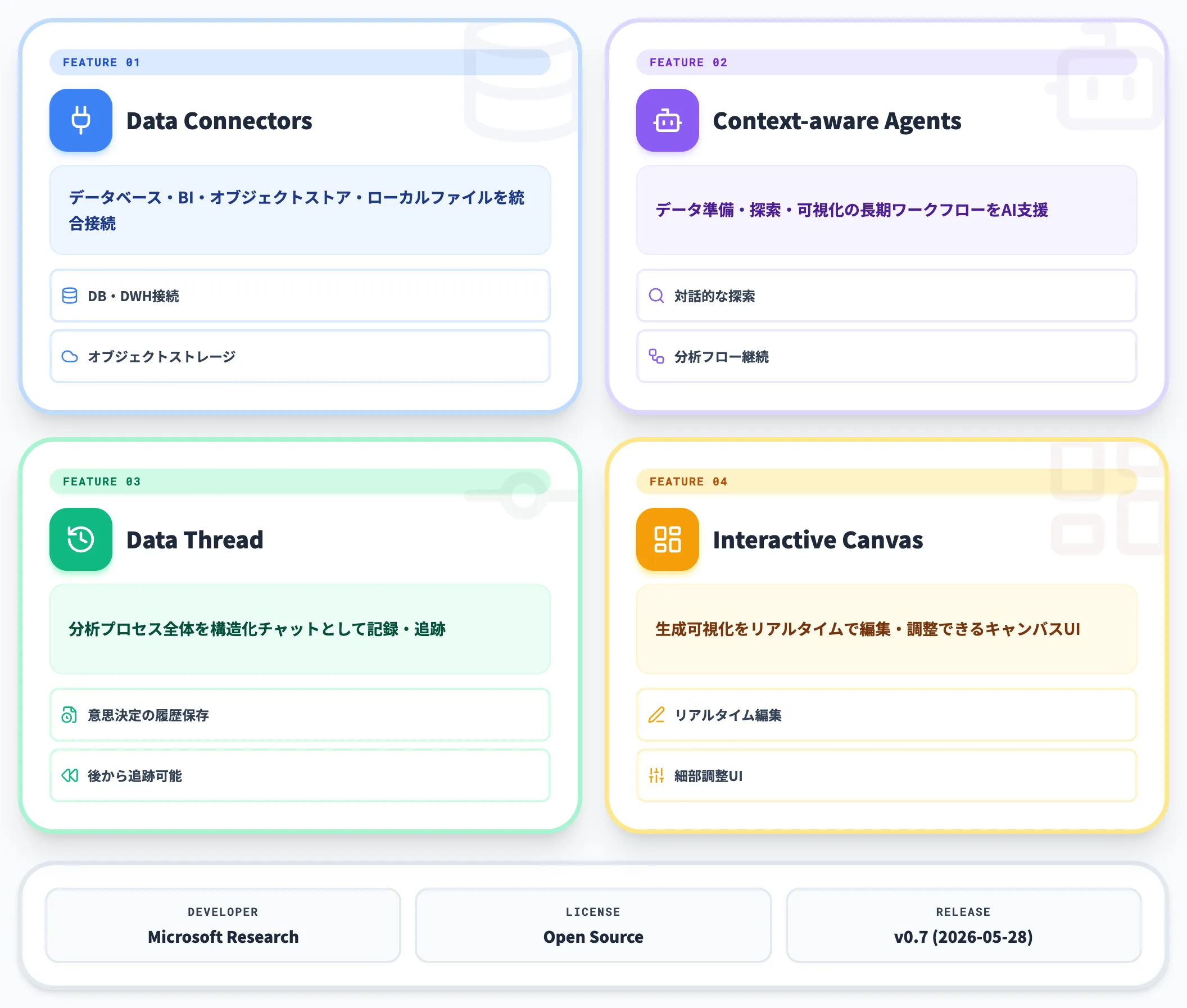Open the Open Source license tile
1187x1008 pixels.
tap(593, 925)
